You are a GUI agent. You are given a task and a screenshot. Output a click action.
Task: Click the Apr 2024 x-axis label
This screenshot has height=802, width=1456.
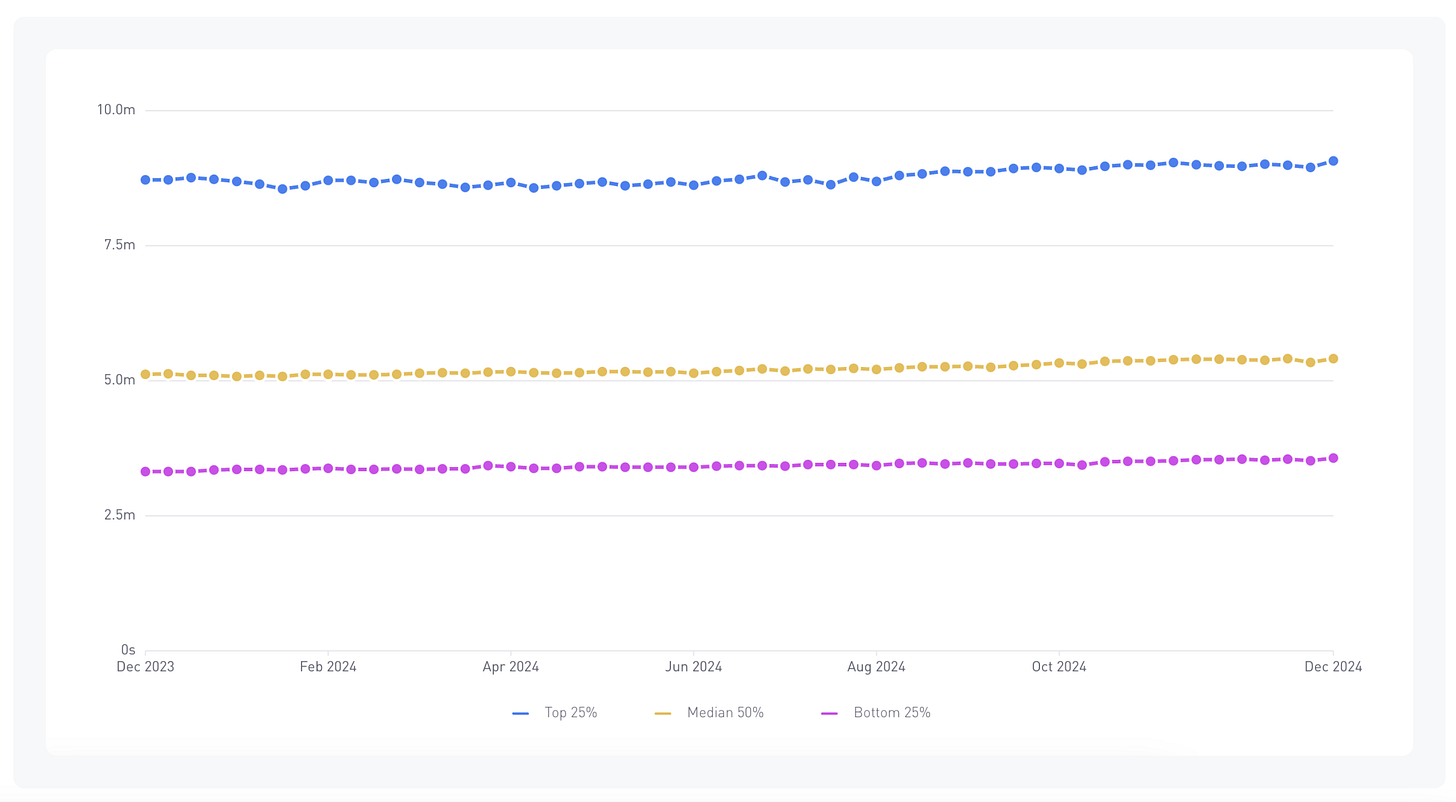pyautogui.click(x=511, y=667)
